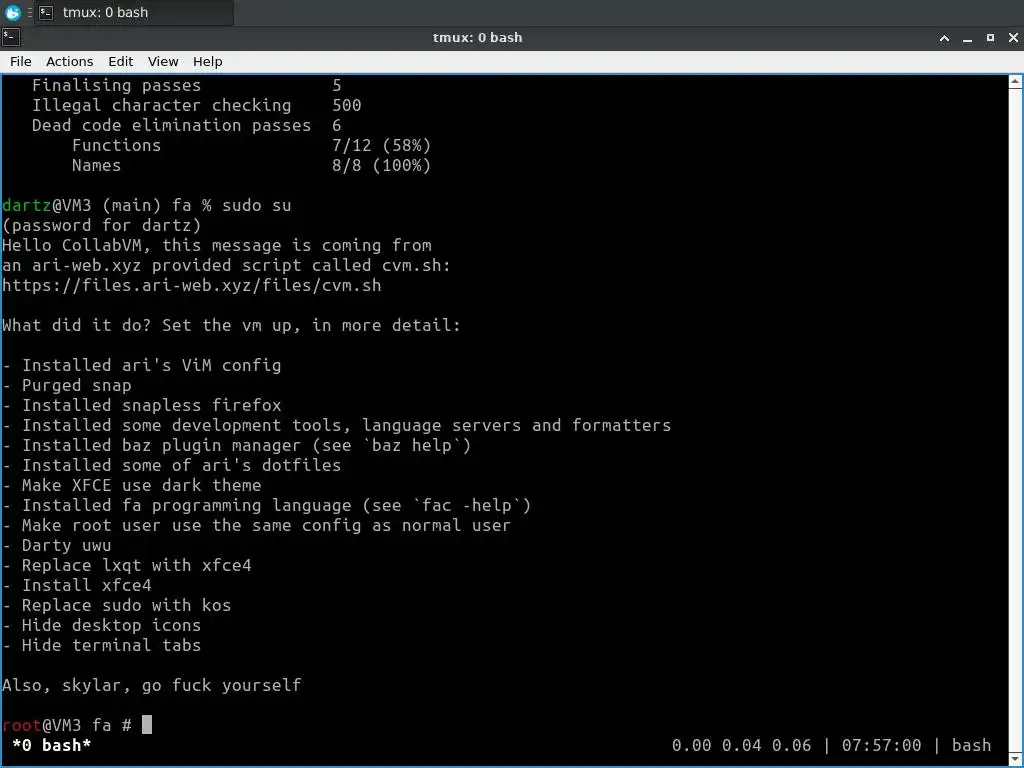Click the 'sudo su' command text
Viewport: 1024px width, 768px height.
coord(257,205)
